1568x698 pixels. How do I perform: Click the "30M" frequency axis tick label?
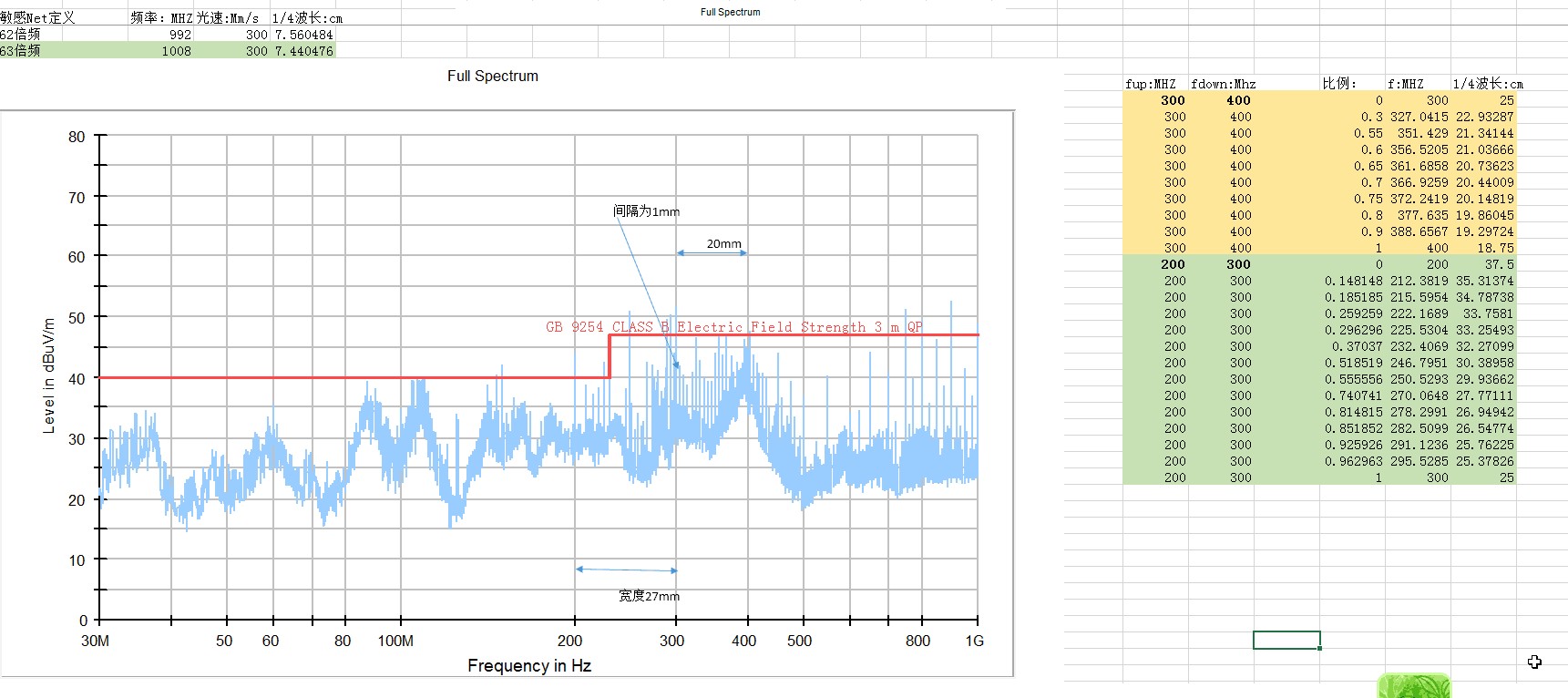tap(96, 641)
